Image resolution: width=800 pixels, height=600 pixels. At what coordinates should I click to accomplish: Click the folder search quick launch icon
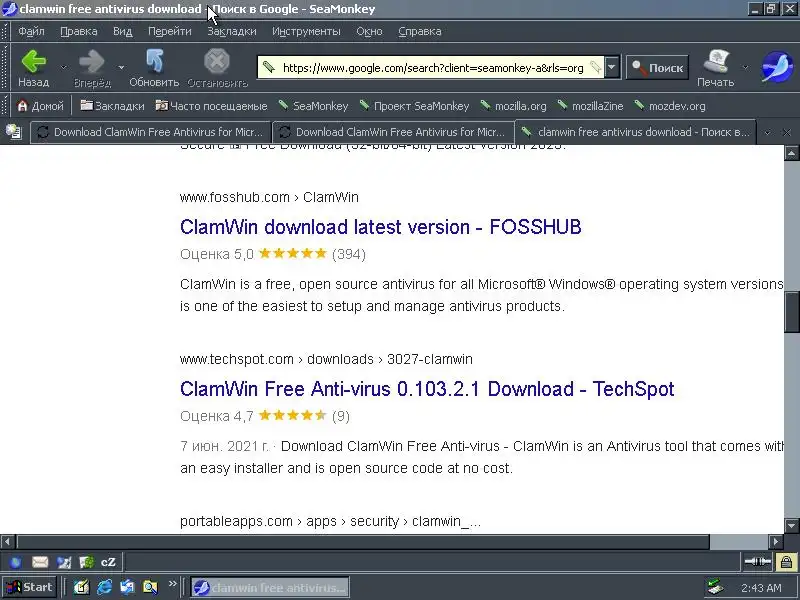click(x=151, y=587)
